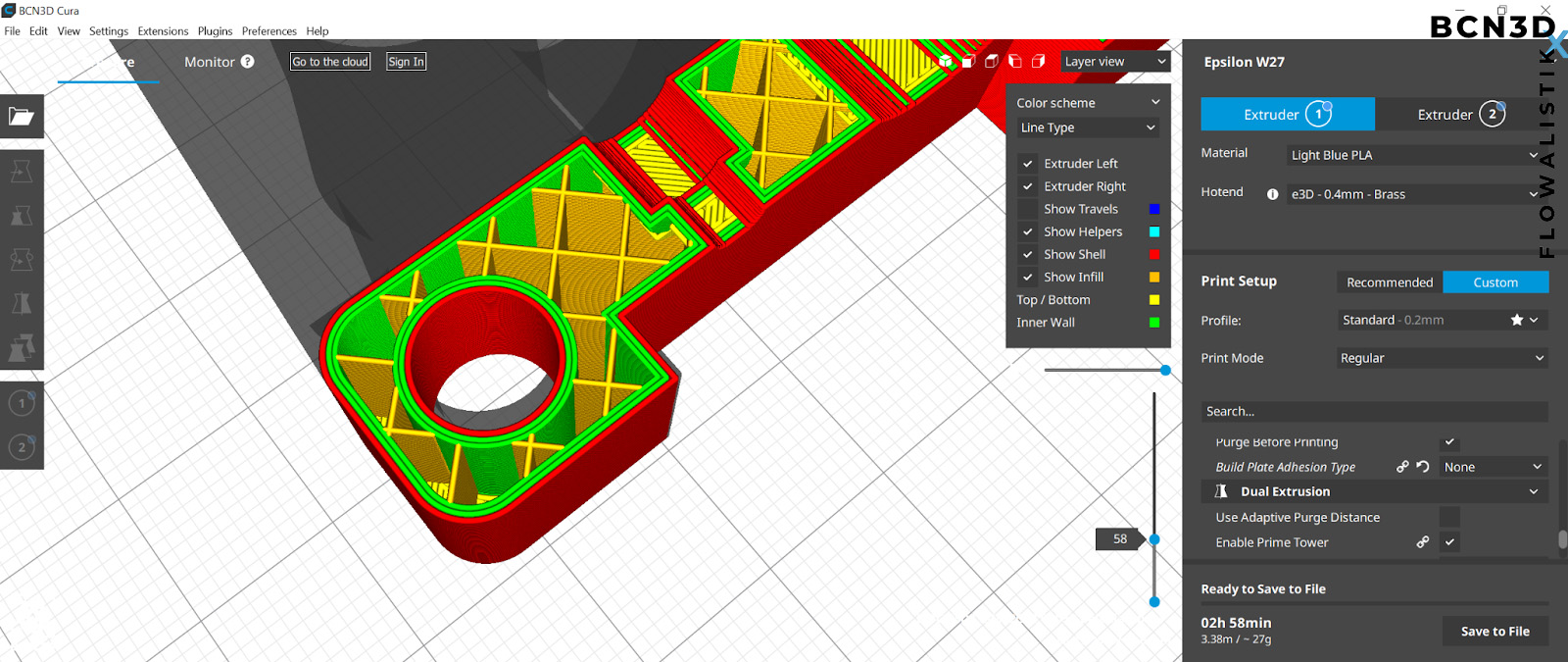The height and width of the screenshot is (662, 1568).
Task: Switch to Custom print setup
Action: coord(1495,281)
